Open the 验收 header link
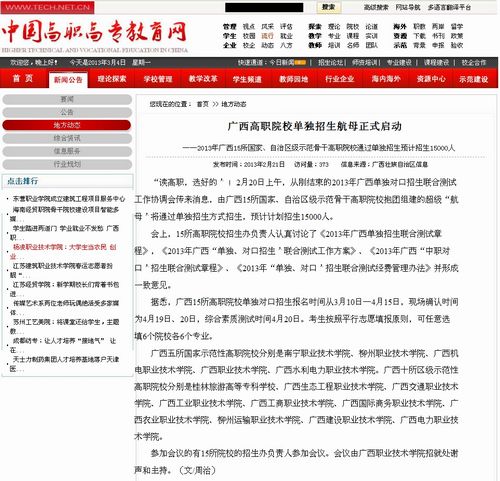The height and width of the screenshot is (481, 500). coord(457,45)
